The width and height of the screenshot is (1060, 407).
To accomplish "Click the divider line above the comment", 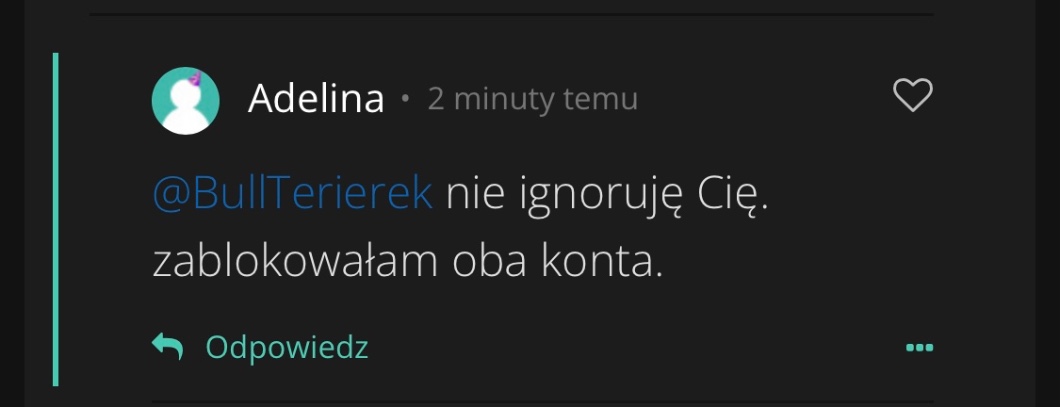I will (x=512, y=14).
